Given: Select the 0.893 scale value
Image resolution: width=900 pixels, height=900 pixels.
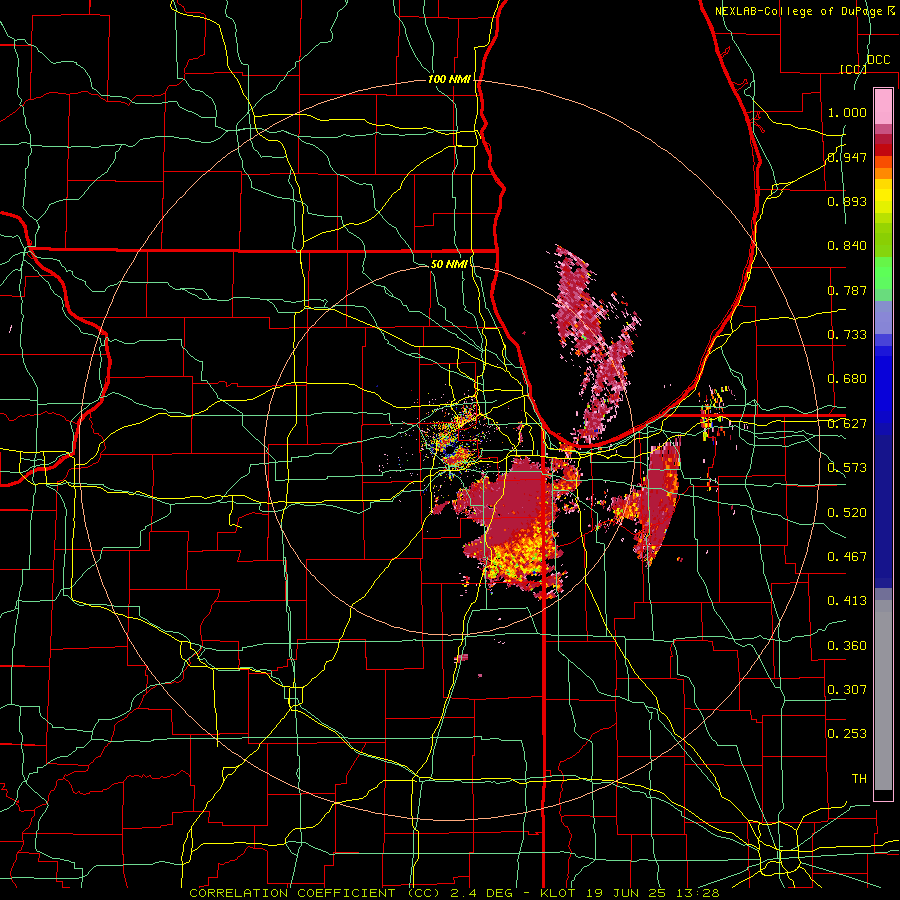Looking at the screenshot, I should 847,201.
